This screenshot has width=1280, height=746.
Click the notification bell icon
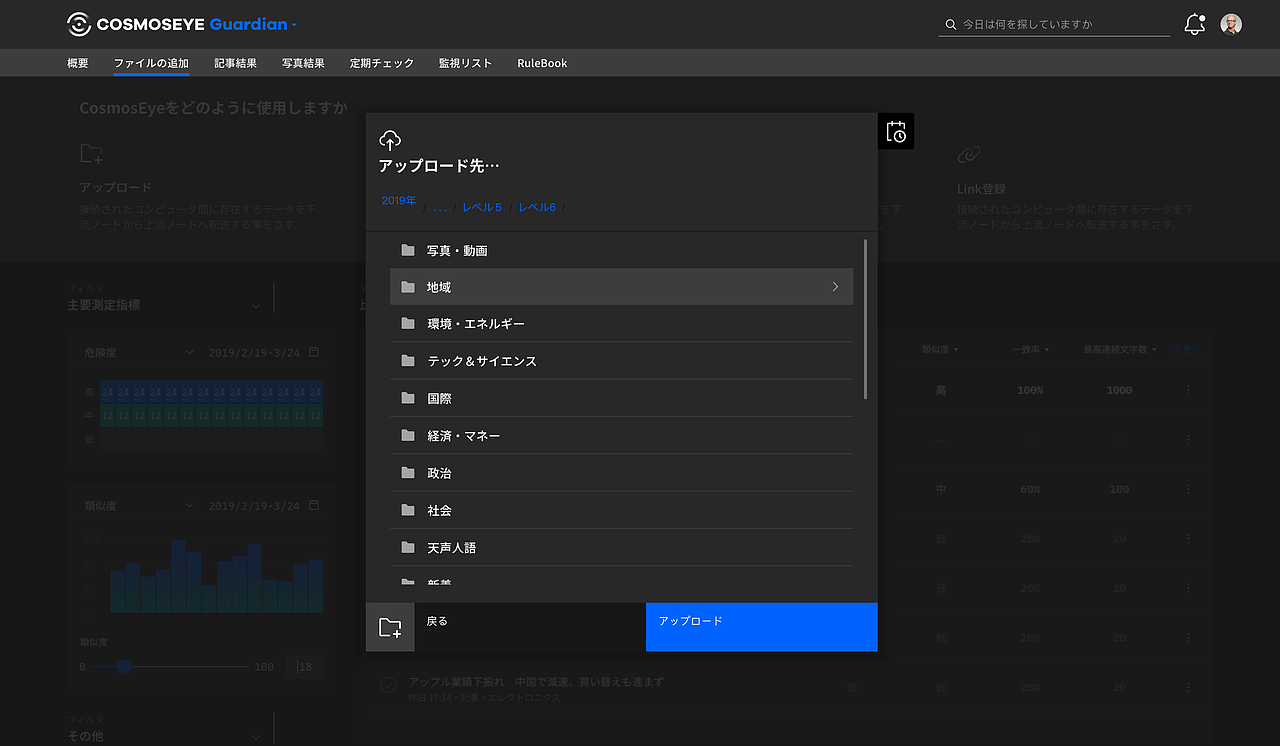[1194, 24]
